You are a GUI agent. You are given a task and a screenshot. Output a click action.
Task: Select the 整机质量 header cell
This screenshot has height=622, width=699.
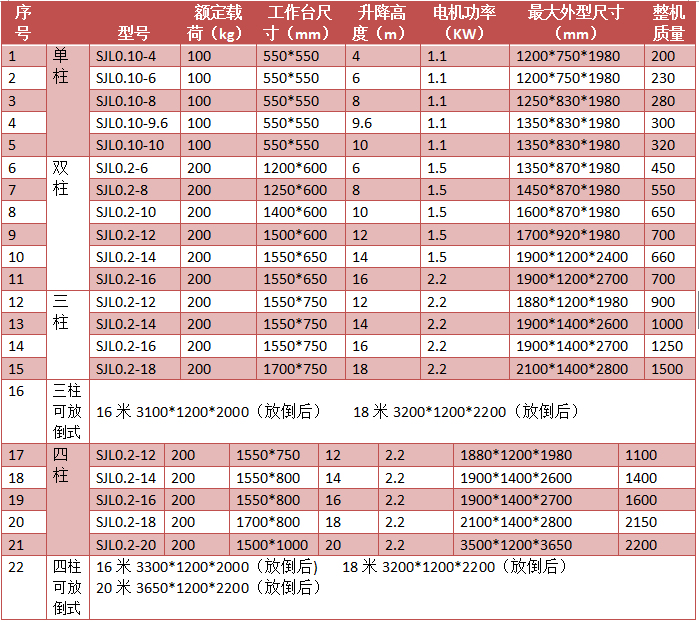click(x=669, y=22)
